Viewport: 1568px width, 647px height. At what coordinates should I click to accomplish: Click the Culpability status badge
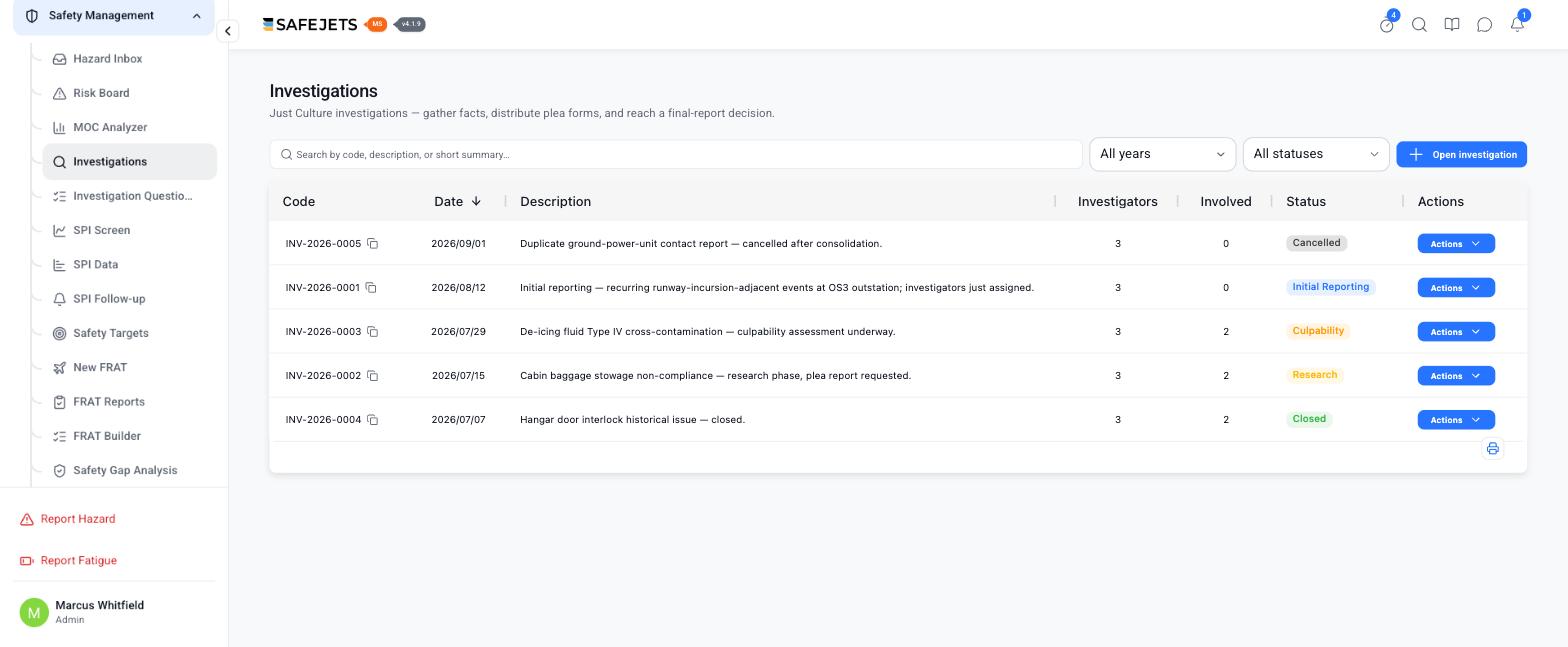[1317, 331]
